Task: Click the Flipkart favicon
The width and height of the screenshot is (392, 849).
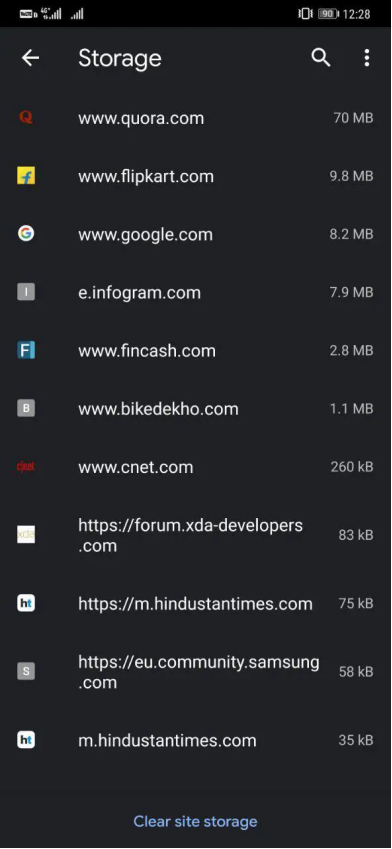Action: tap(26, 176)
